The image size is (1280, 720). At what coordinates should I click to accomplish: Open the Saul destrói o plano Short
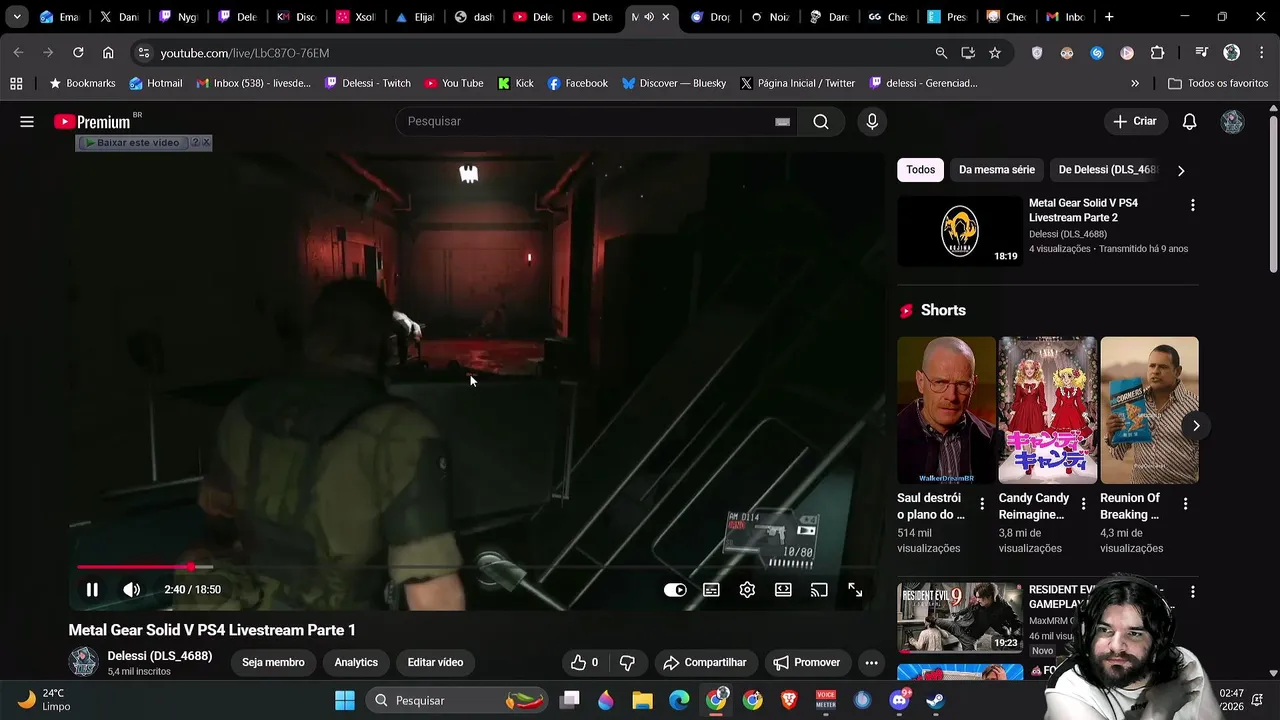(946, 410)
